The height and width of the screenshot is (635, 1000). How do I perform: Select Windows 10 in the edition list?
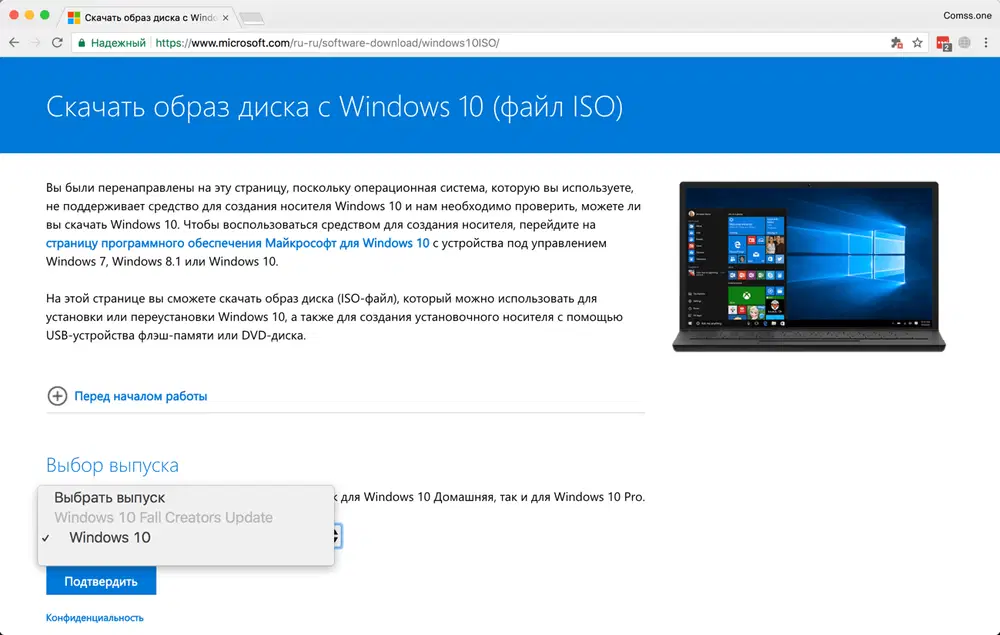109,537
